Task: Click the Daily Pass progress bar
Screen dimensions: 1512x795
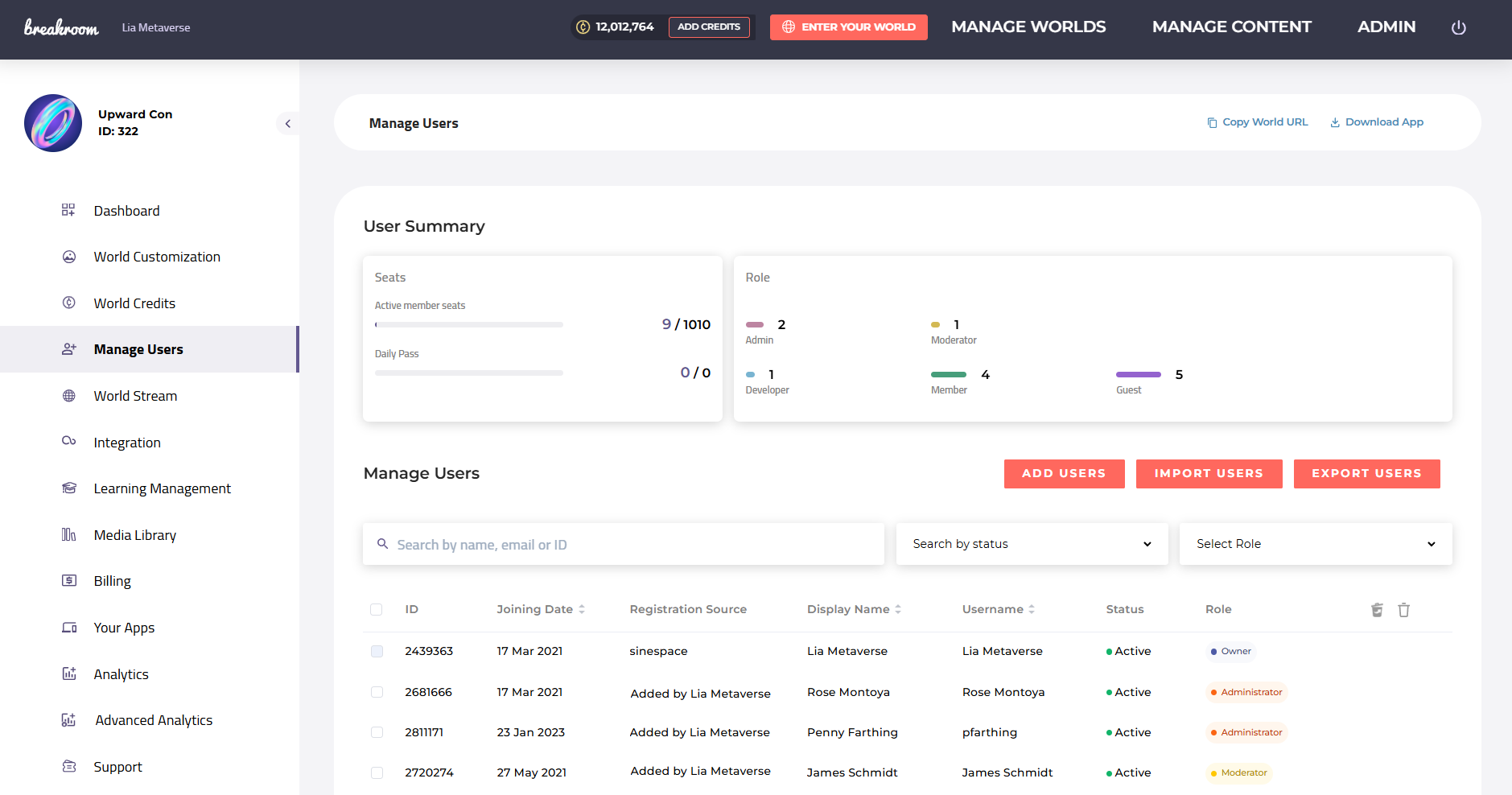Action: [x=469, y=373]
